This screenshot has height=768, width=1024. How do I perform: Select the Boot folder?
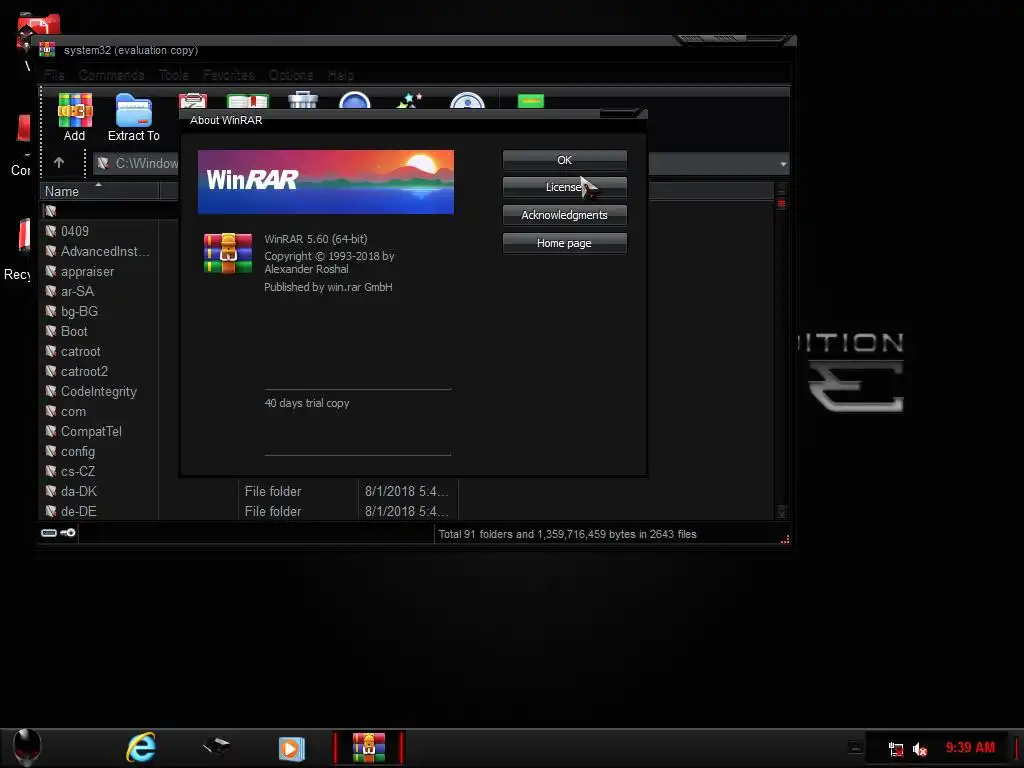click(x=74, y=332)
